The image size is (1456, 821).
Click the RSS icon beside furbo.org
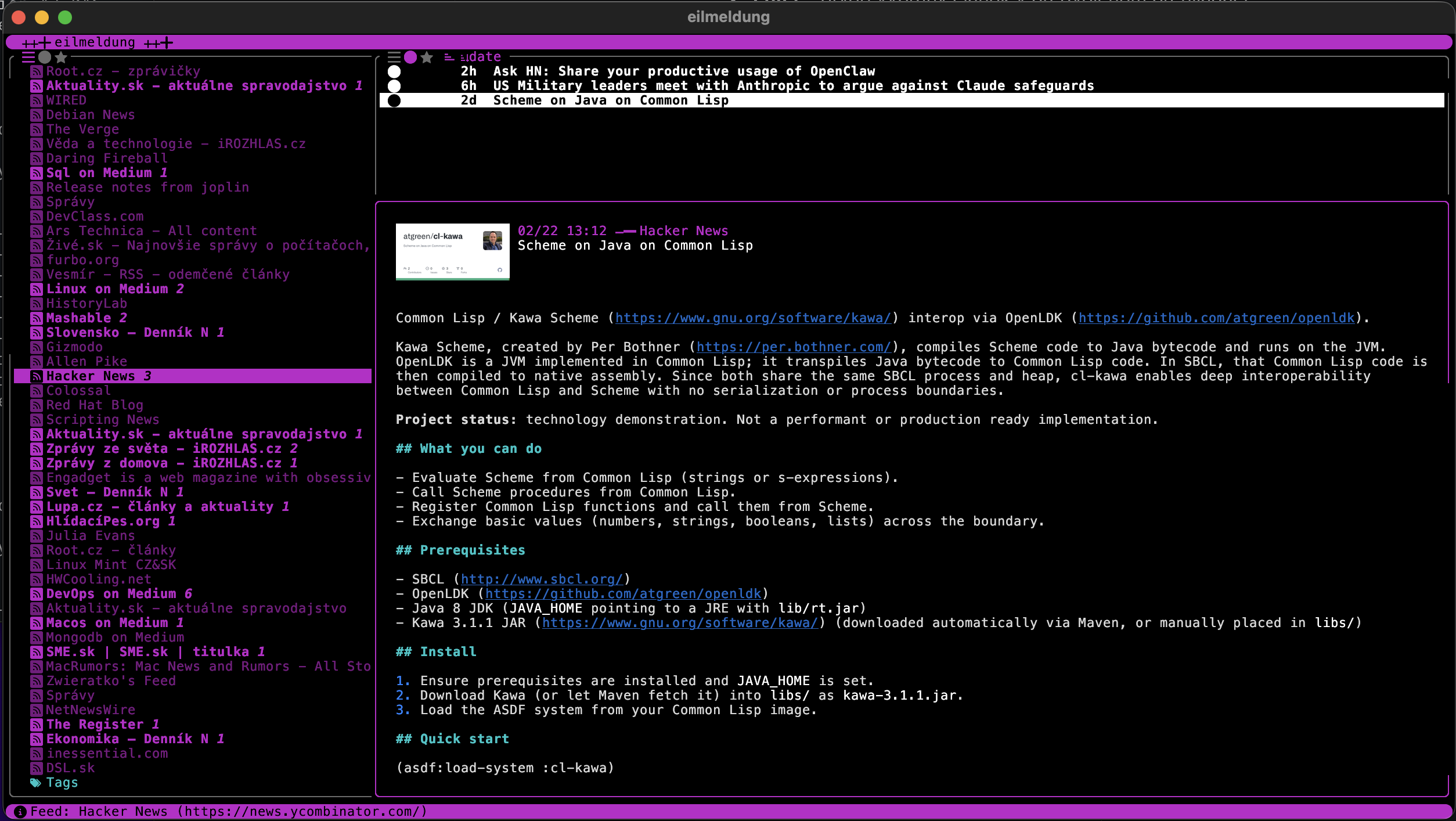[37, 260]
